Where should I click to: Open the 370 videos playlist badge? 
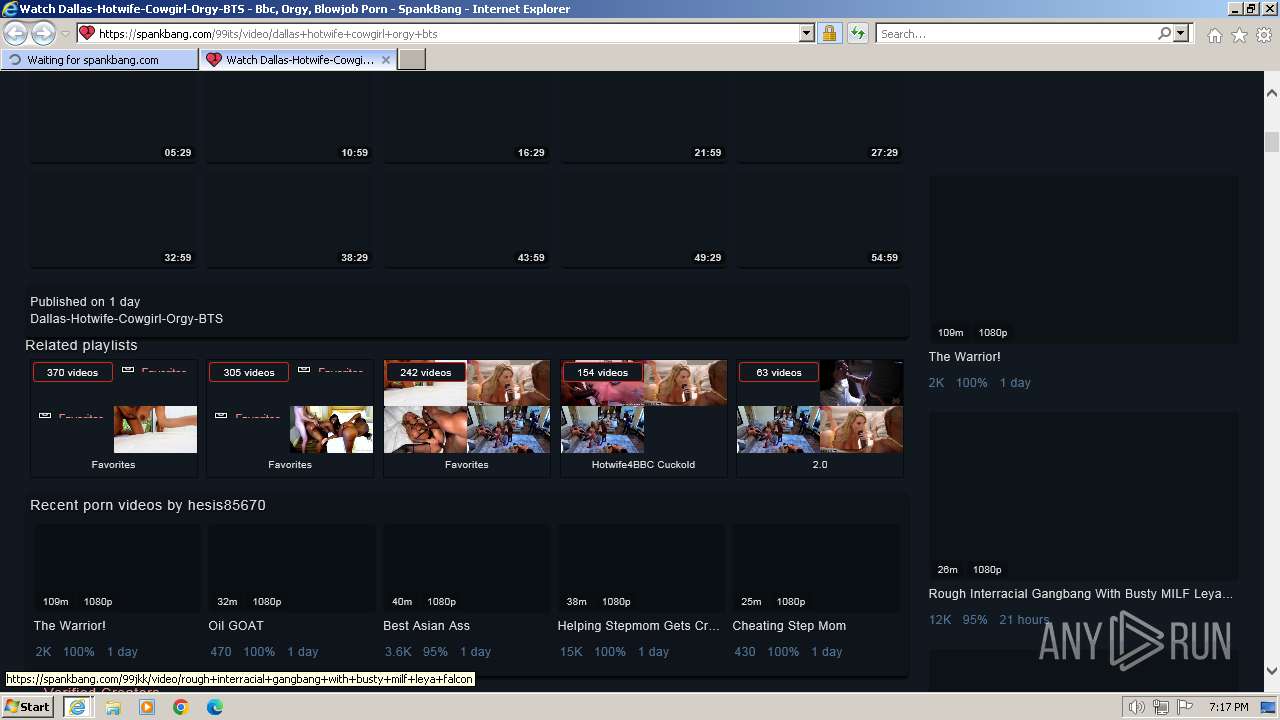pos(72,372)
